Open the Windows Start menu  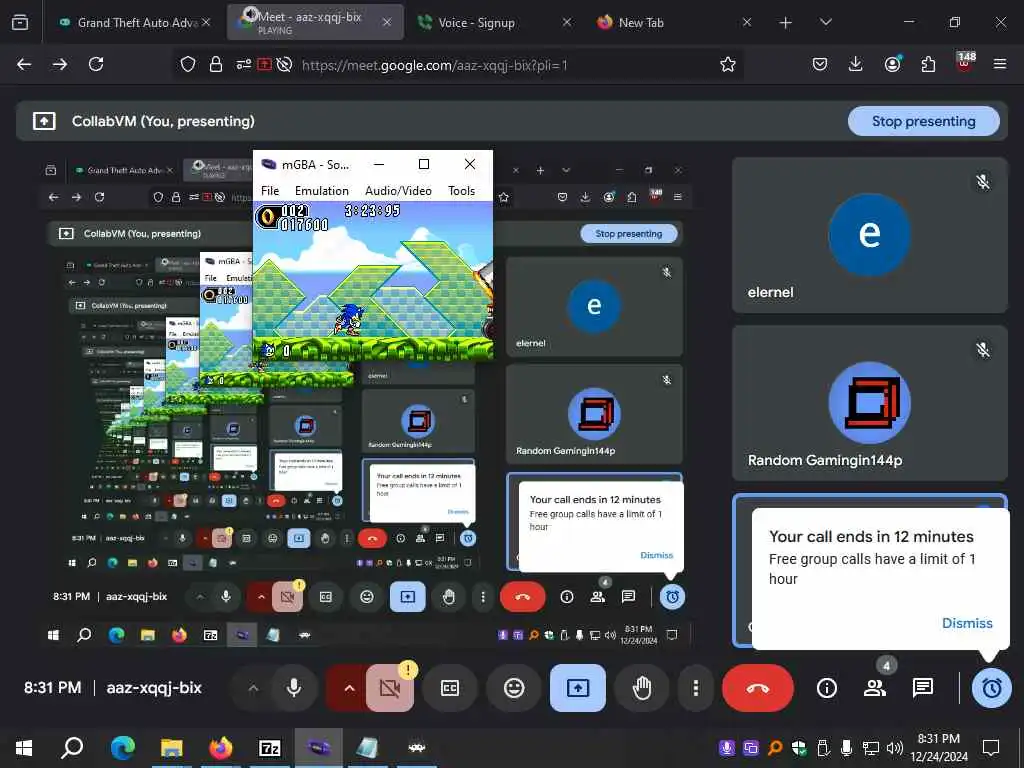tap(24, 747)
